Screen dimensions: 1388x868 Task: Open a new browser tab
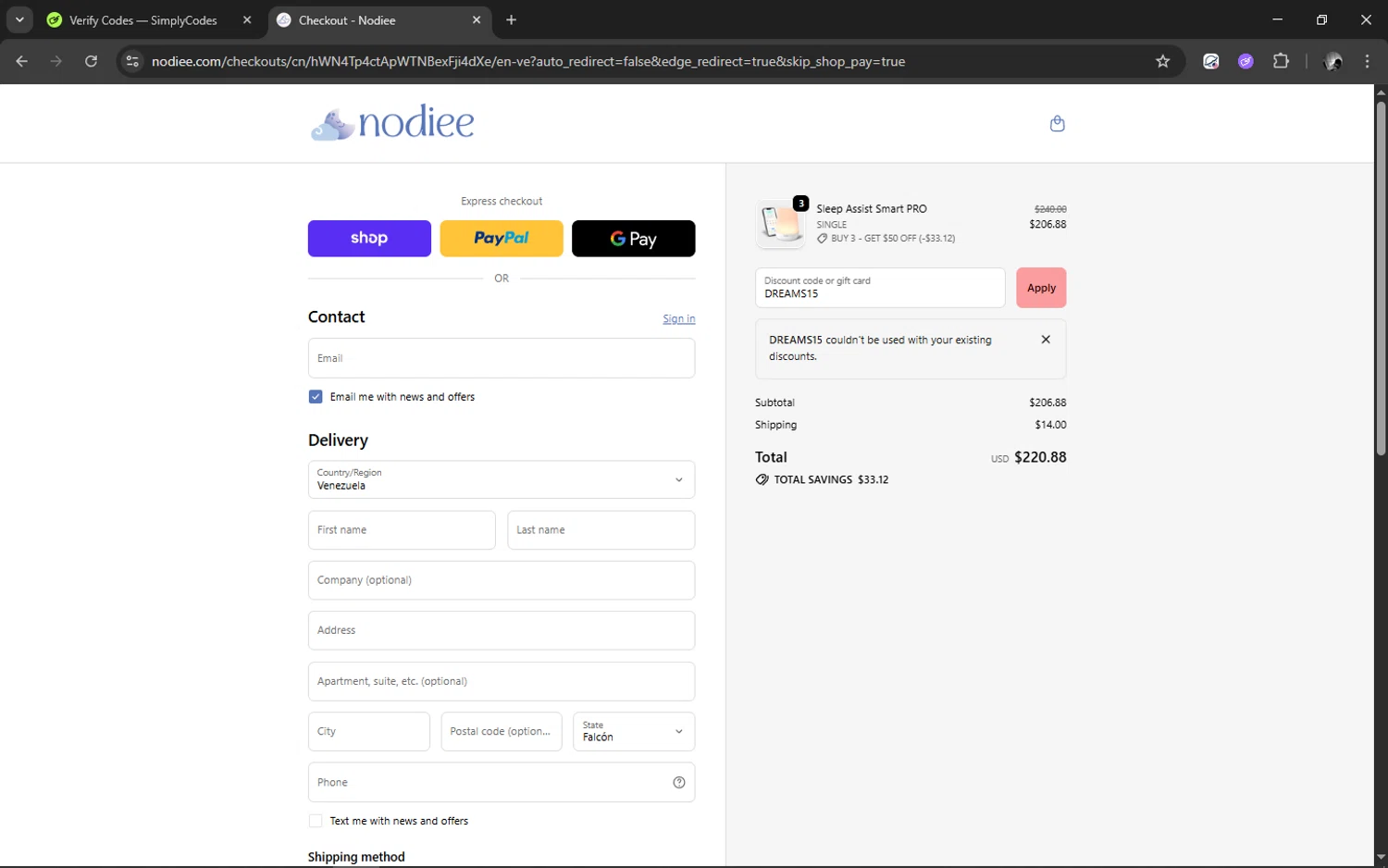click(512, 19)
